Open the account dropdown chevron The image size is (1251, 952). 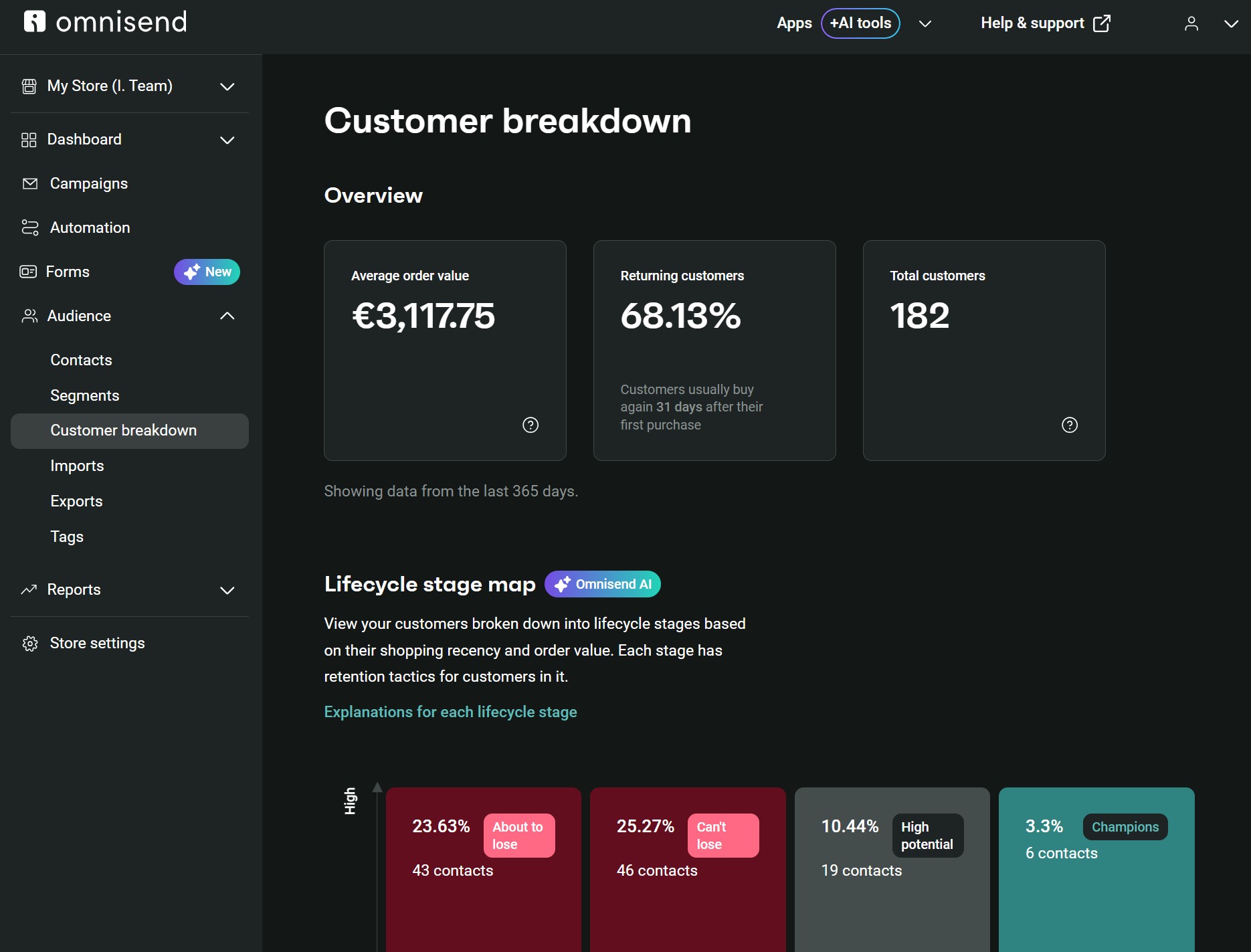(1231, 23)
